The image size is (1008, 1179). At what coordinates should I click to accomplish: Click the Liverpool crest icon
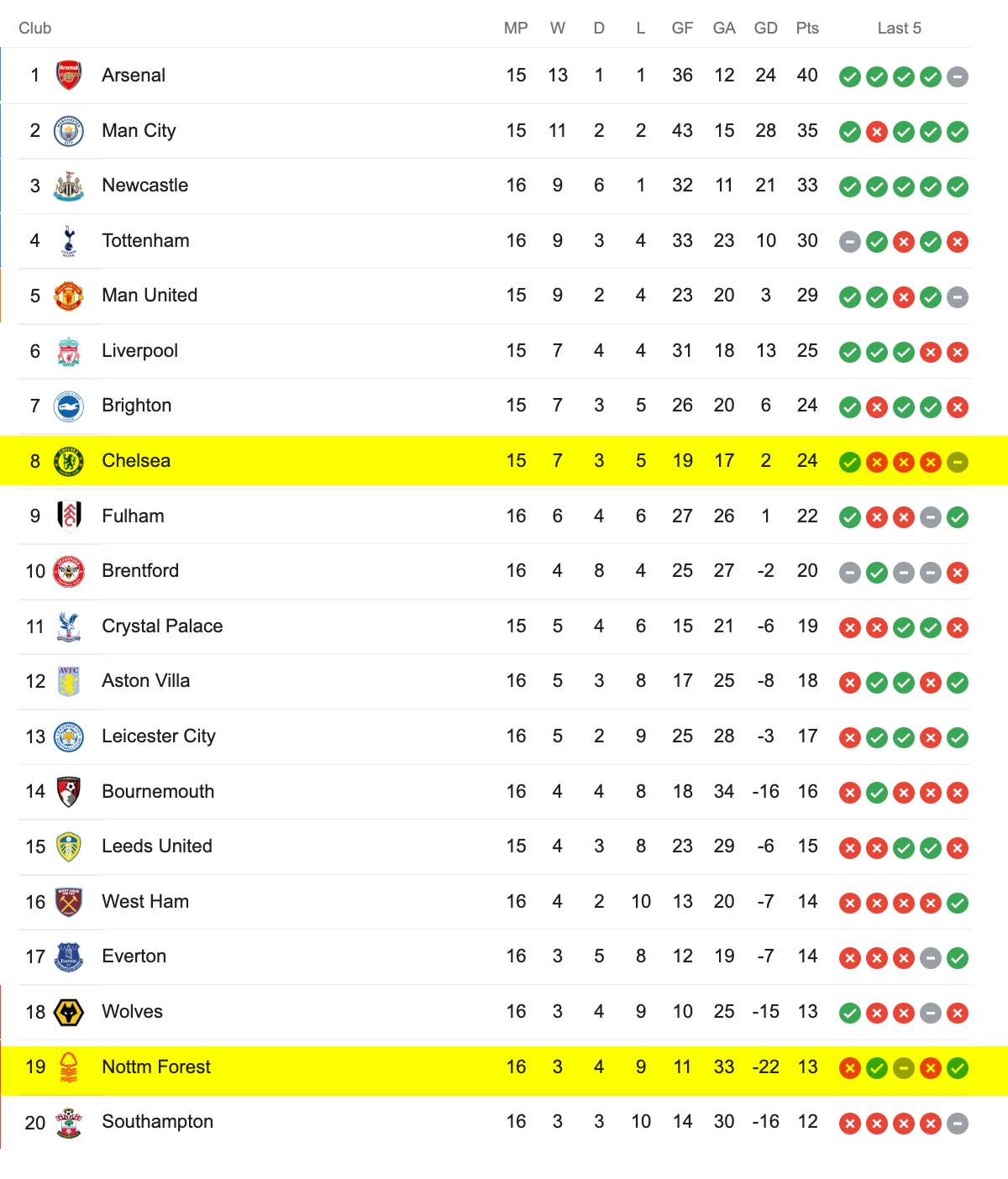tap(69, 351)
